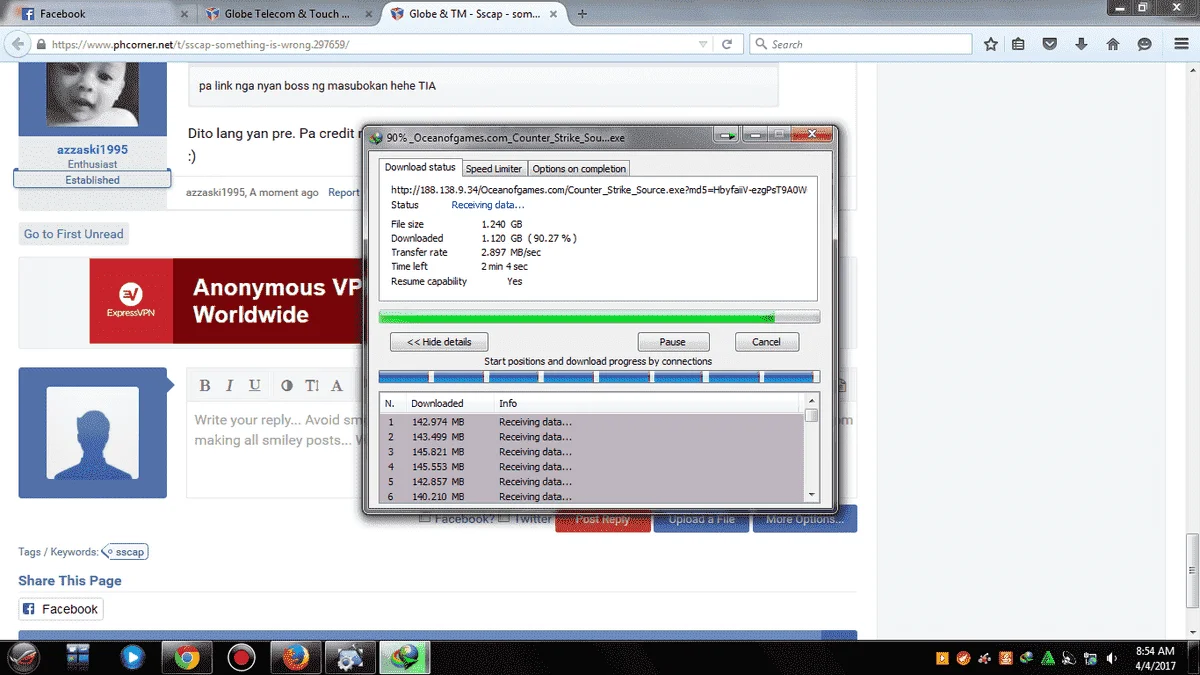This screenshot has height=675, width=1200.
Task: Switch to Globe Telecom & Touch browser tab
Action: (x=288, y=14)
